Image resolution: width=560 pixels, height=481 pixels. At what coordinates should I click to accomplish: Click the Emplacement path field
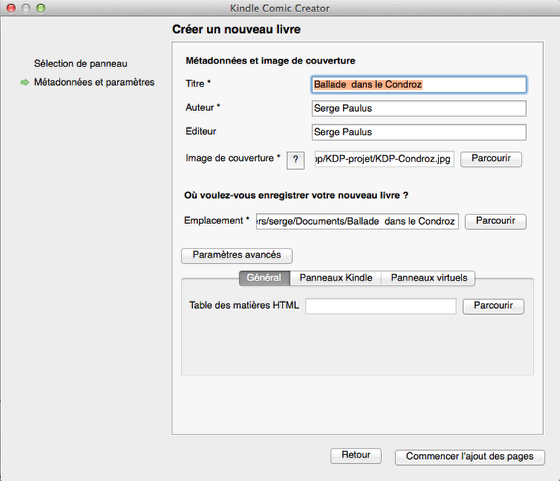point(357,221)
